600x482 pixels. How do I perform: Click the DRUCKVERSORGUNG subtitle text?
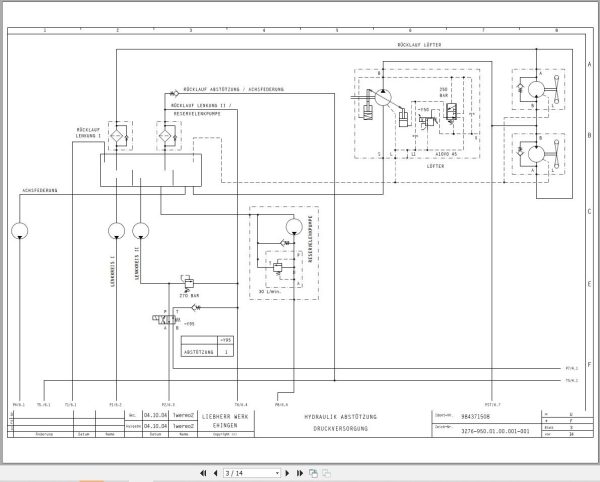coord(340,429)
